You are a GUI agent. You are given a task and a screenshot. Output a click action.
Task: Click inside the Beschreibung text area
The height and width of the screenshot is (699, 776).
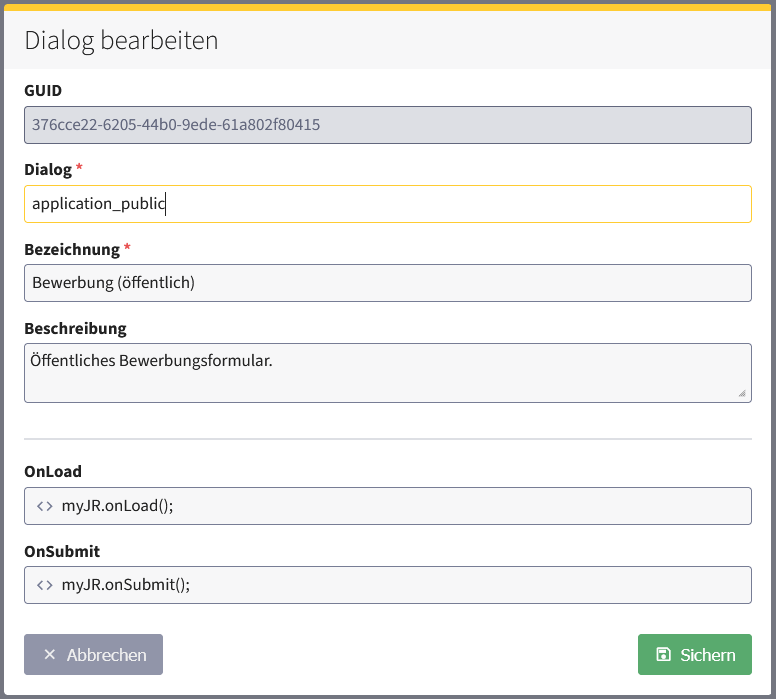click(387, 373)
